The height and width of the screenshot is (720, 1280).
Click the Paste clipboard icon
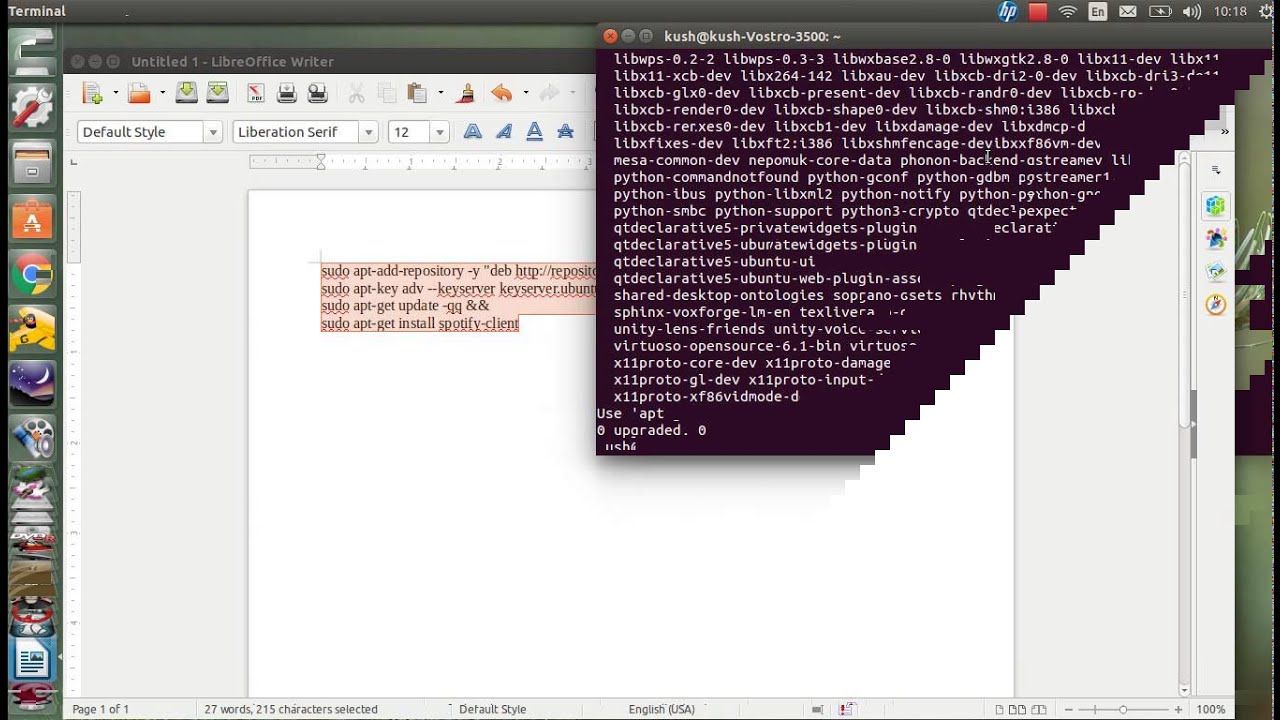pos(418,94)
